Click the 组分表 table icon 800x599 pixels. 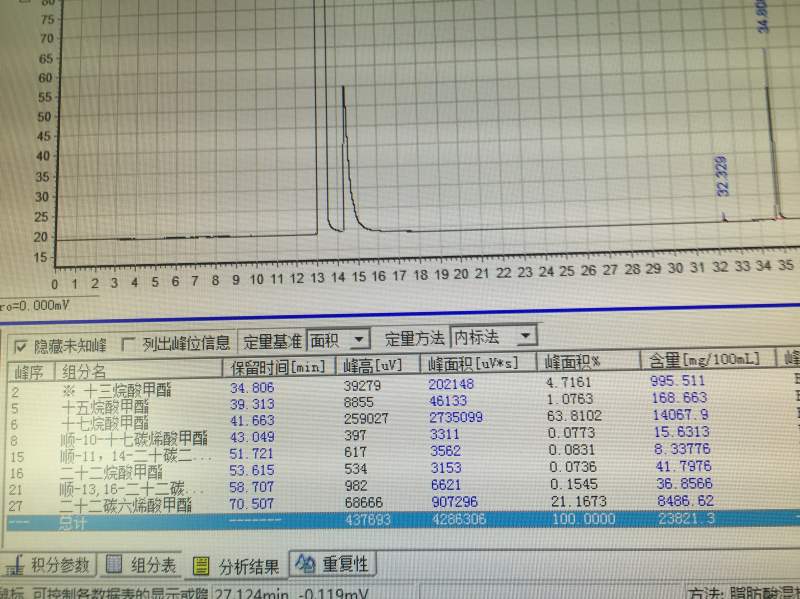(x=114, y=564)
